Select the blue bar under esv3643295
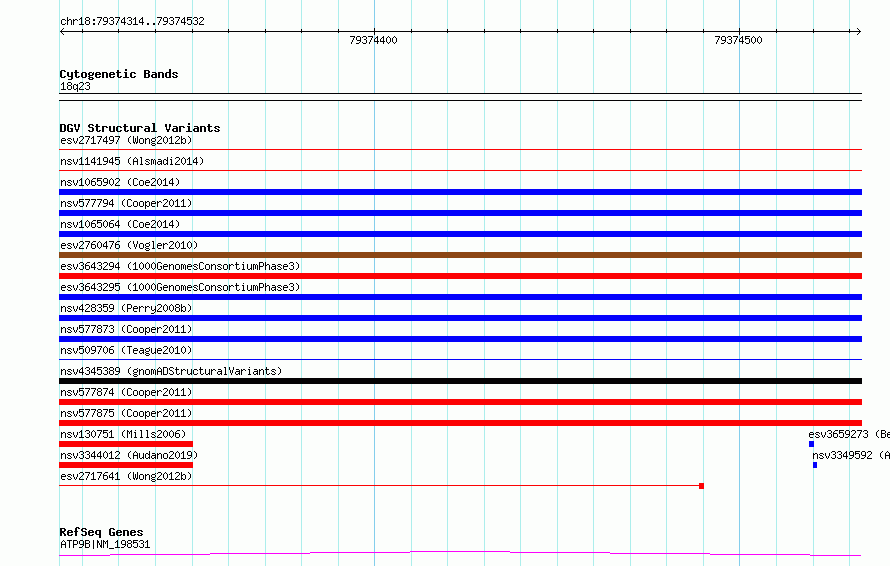The height and width of the screenshot is (566, 890). (460, 297)
